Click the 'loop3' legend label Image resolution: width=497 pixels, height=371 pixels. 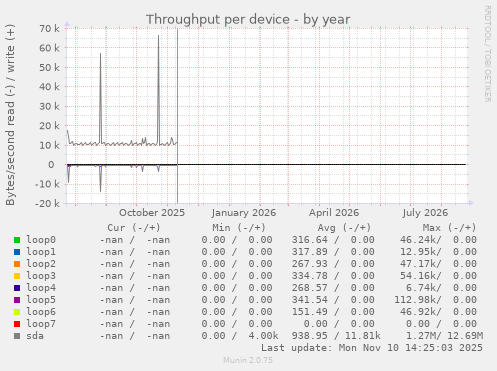coord(41,276)
